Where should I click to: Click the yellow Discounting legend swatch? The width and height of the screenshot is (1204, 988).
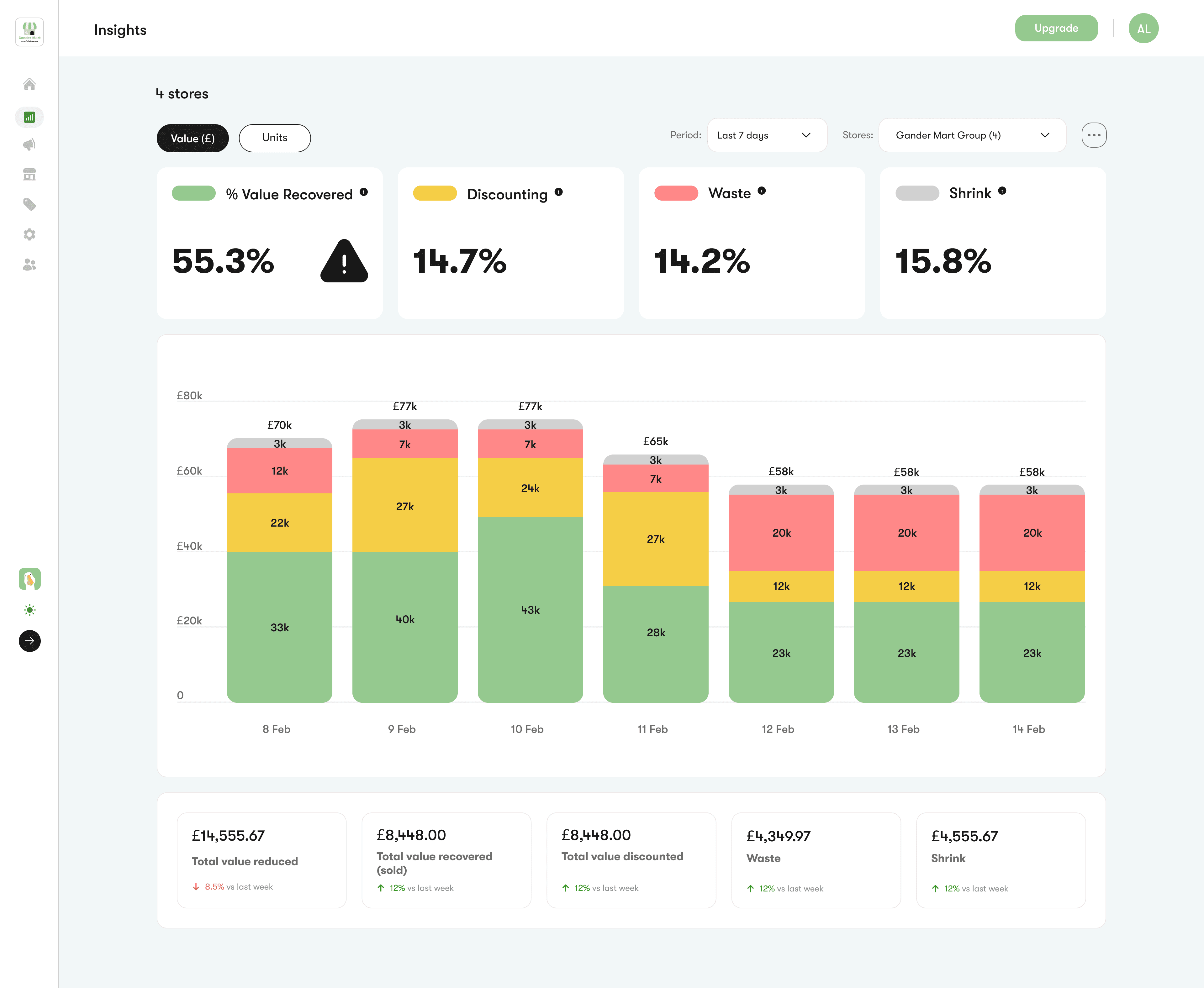pos(435,193)
